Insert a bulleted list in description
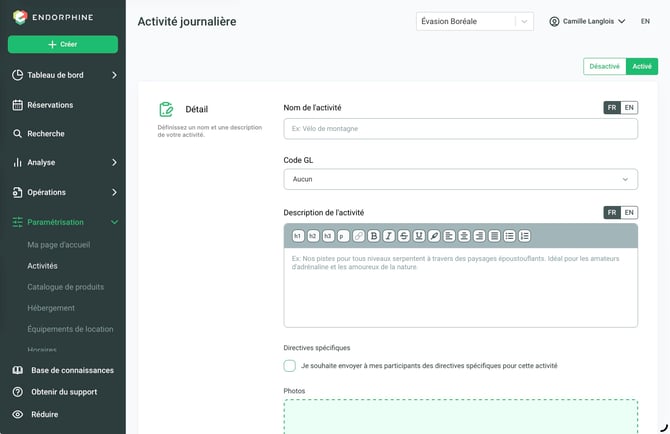 509,236
